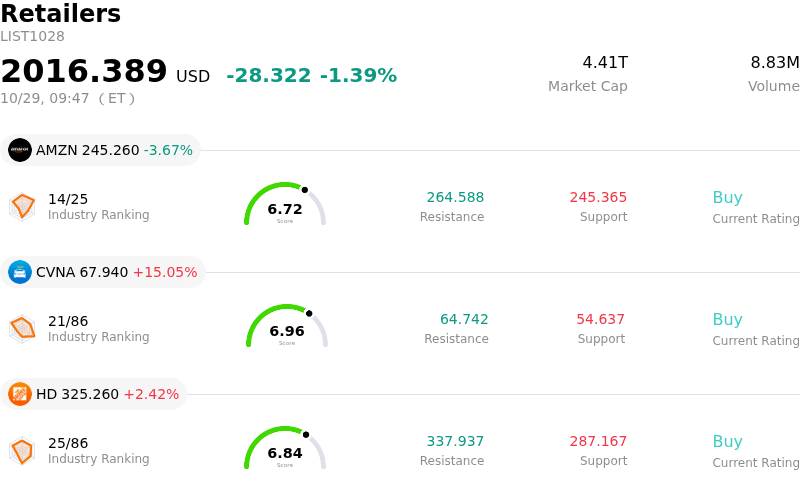Viewport: 800px width, 488px height.
Task: Open the CVNA 67.940 ticker pill
Action: [103, 272]
